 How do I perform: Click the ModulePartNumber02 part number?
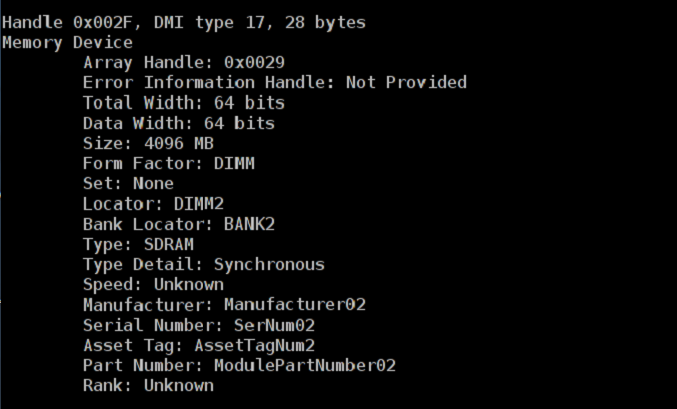tap(305, 366)
